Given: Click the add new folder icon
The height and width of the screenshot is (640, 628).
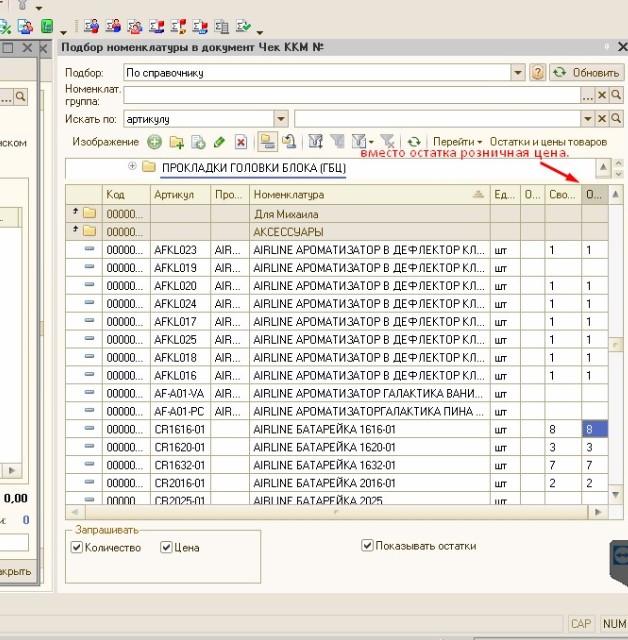Looking at the screenshot, I should [x=176, y=143].
